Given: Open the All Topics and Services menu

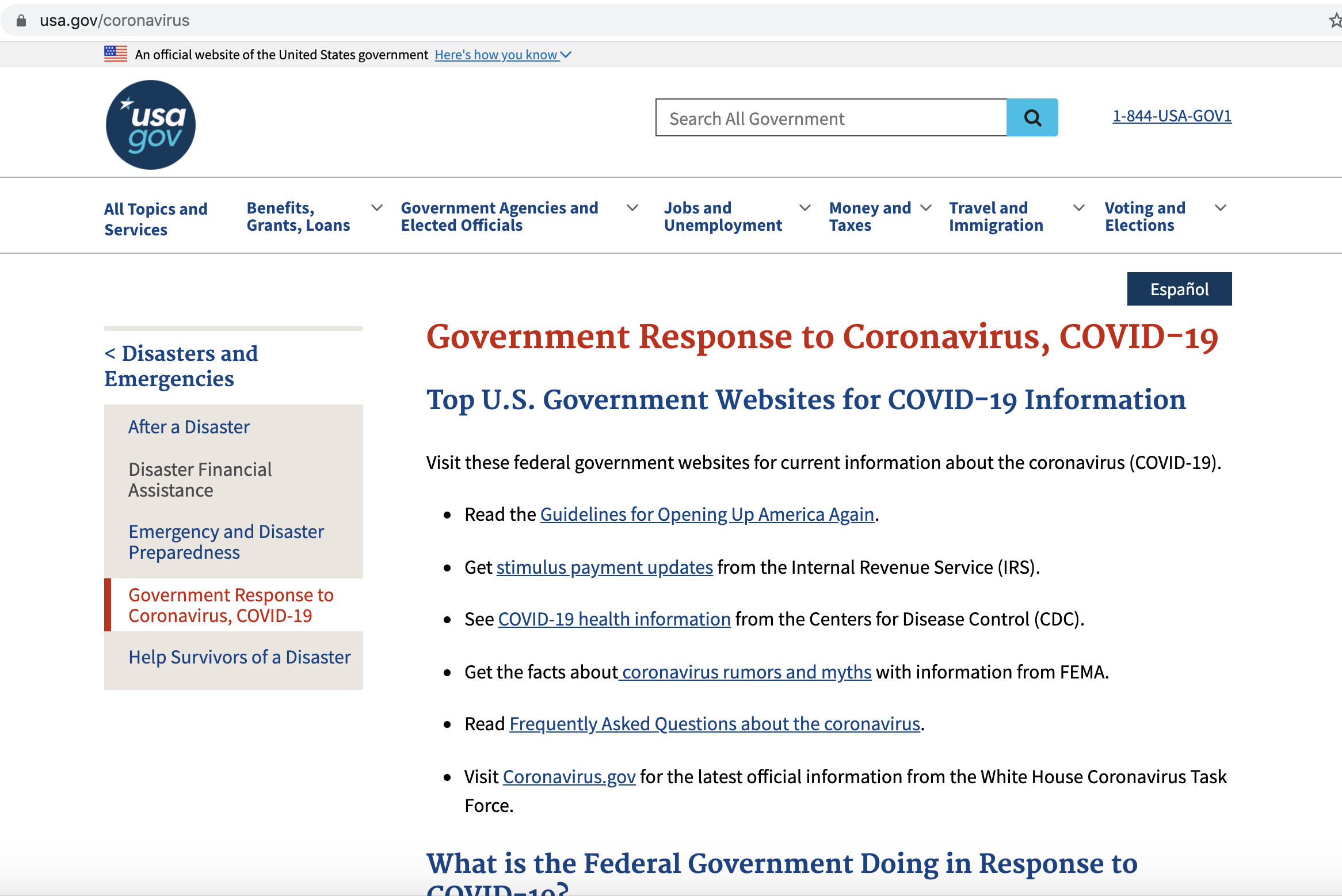Looking at the screenshot, I should 155,218.
